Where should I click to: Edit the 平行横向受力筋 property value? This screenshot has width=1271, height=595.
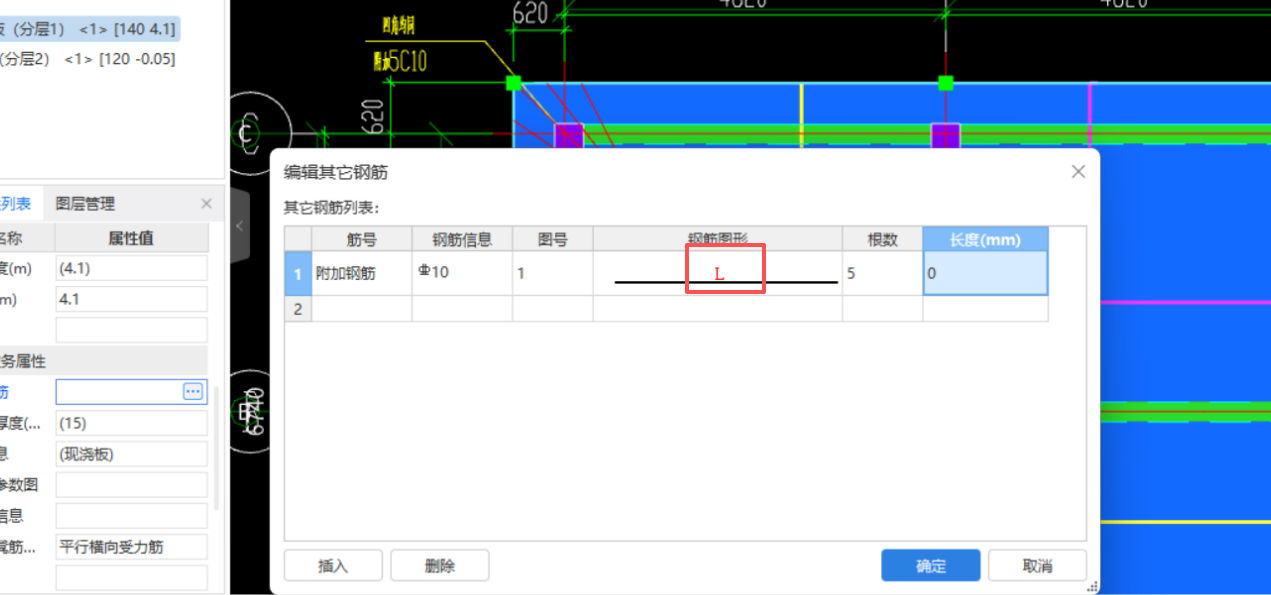[131, 546]
